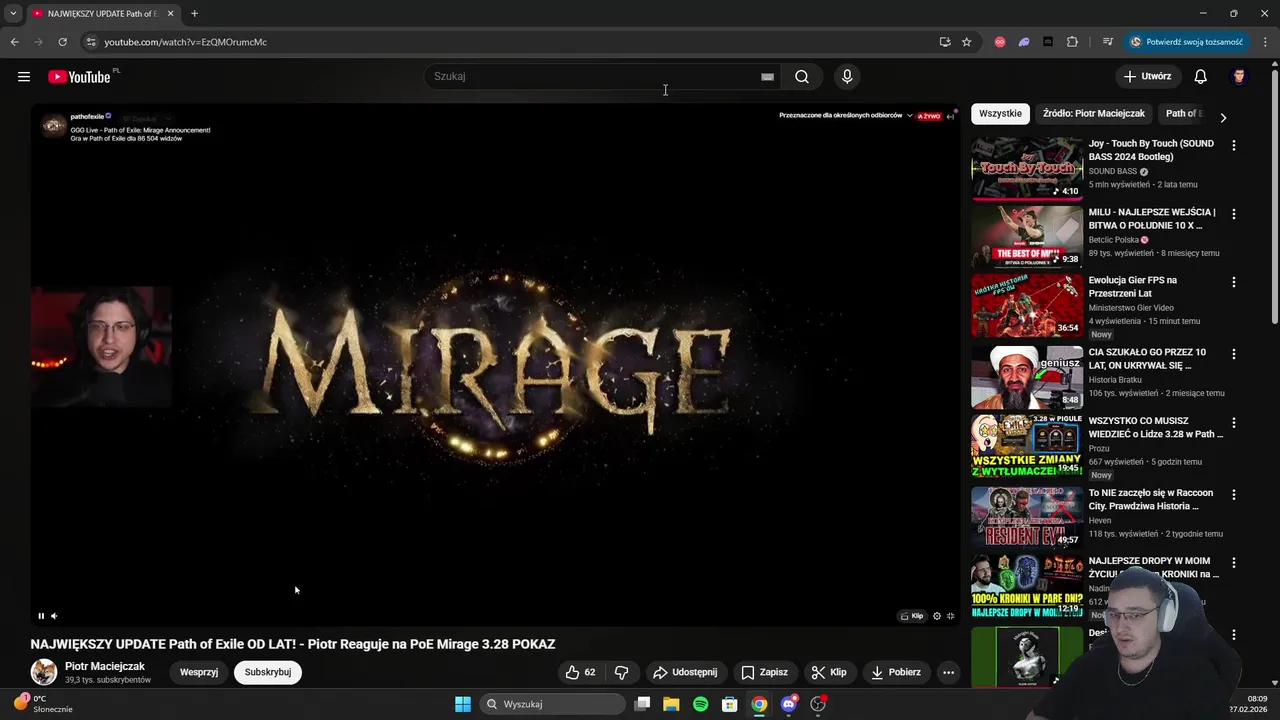Viewport: 1280px width, 720px height.
Task: Open video player settings gear
Action: tap(937, 616)
